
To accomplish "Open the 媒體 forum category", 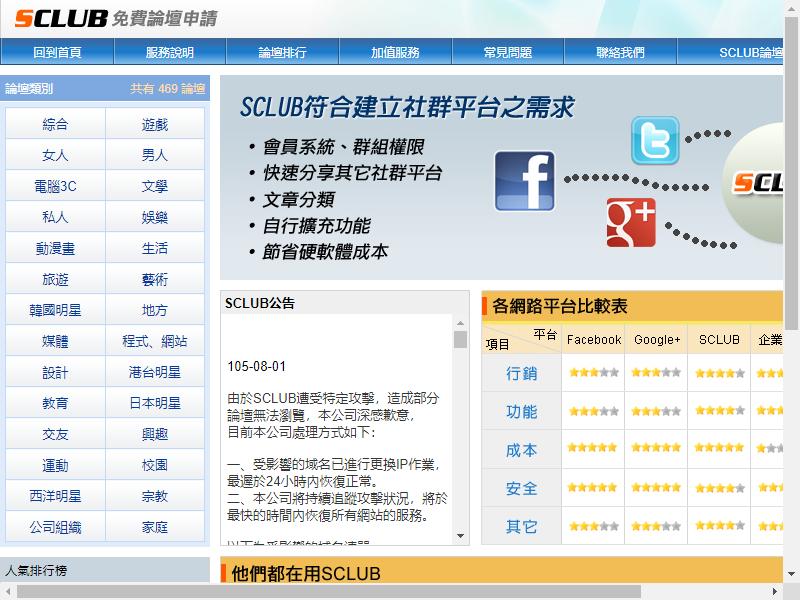I will pyautogui.click(x=55, y=341).
